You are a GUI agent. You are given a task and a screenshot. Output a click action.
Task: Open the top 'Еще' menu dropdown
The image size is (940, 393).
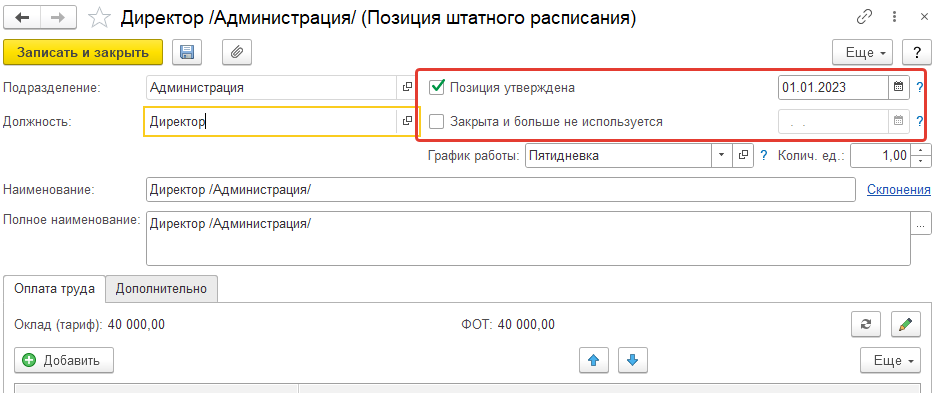863,52
